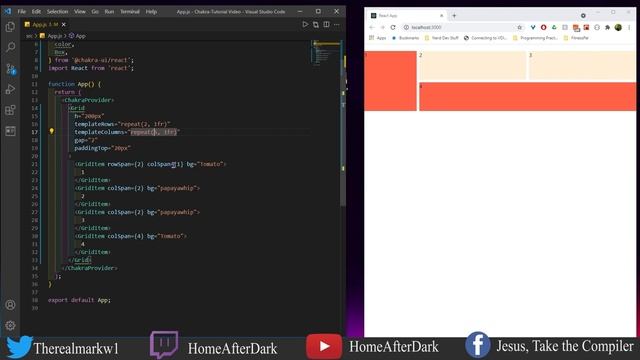Click the papayawhip grid item 3
This screenshot has height=360, width=640.
582,65
